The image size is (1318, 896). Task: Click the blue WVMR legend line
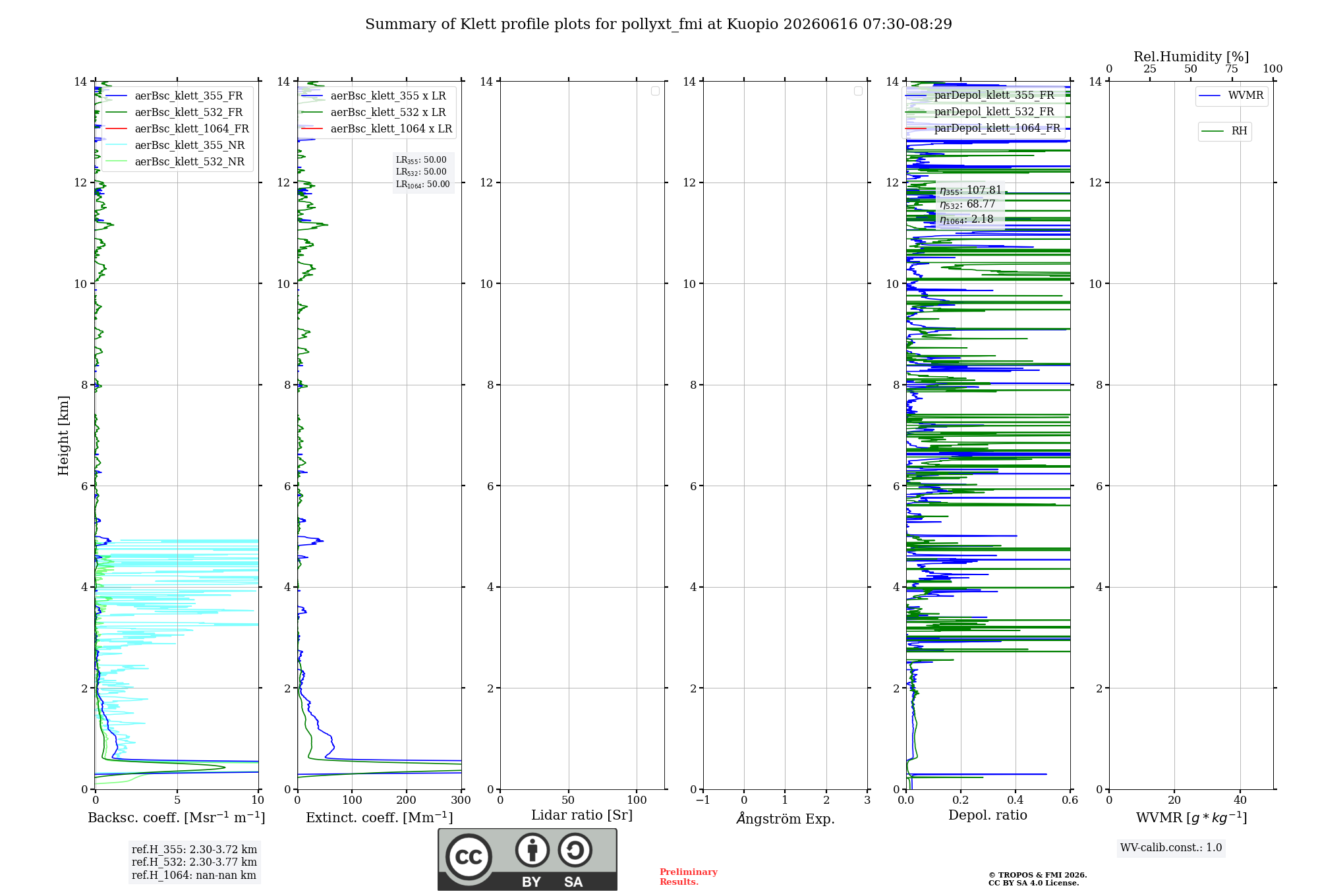tap(1210, 96)
